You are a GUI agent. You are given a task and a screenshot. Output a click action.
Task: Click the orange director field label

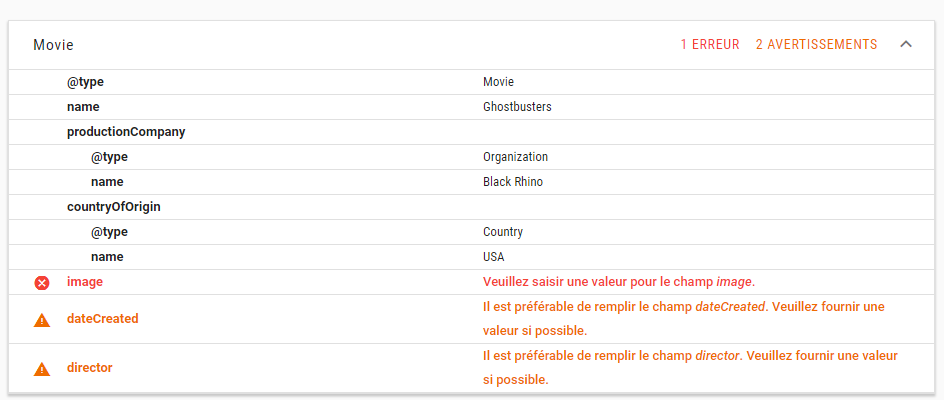89,368
